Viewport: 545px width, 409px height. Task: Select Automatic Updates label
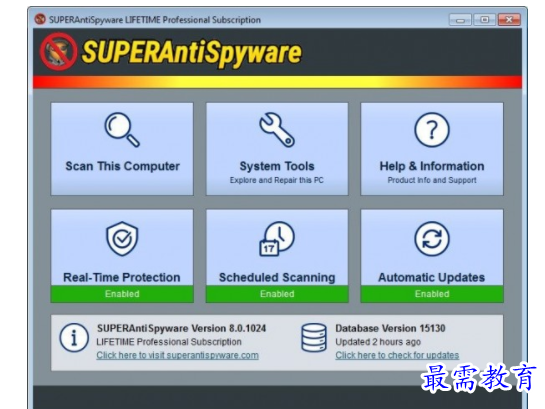(x=431, y=277)
